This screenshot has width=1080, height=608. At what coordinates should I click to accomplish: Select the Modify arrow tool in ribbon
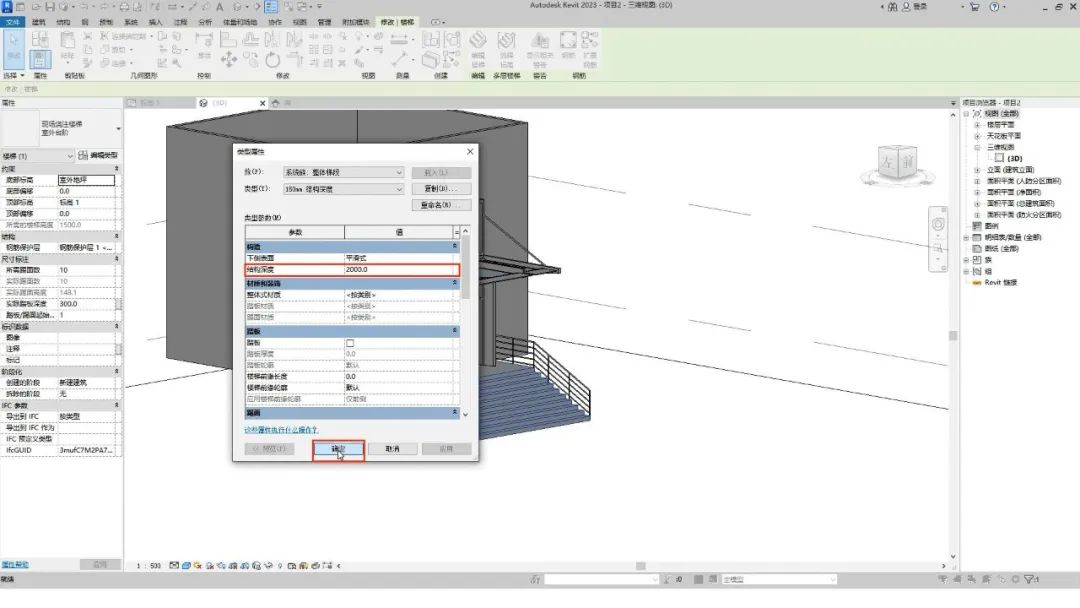(13, 48)
